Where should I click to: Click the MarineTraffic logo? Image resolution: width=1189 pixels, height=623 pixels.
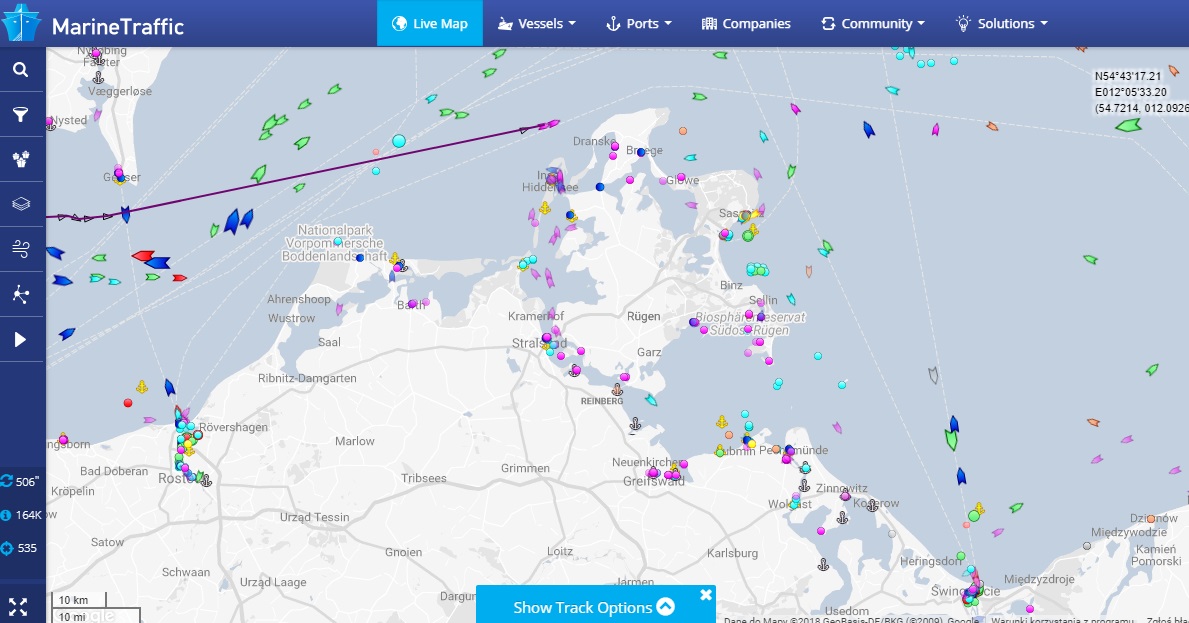coord(93,24)
